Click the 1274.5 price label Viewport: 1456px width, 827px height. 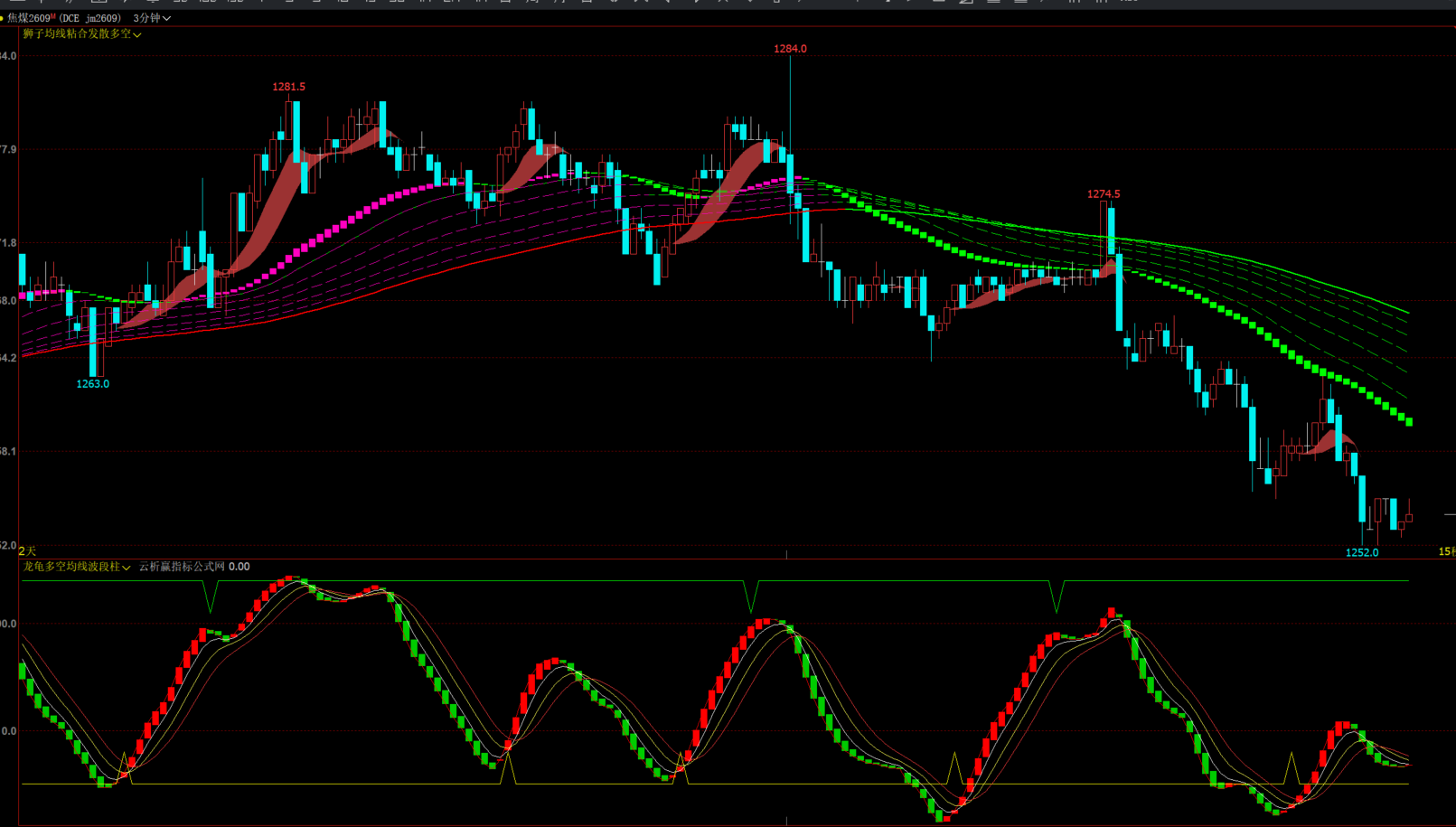[x=1104, y=194]
